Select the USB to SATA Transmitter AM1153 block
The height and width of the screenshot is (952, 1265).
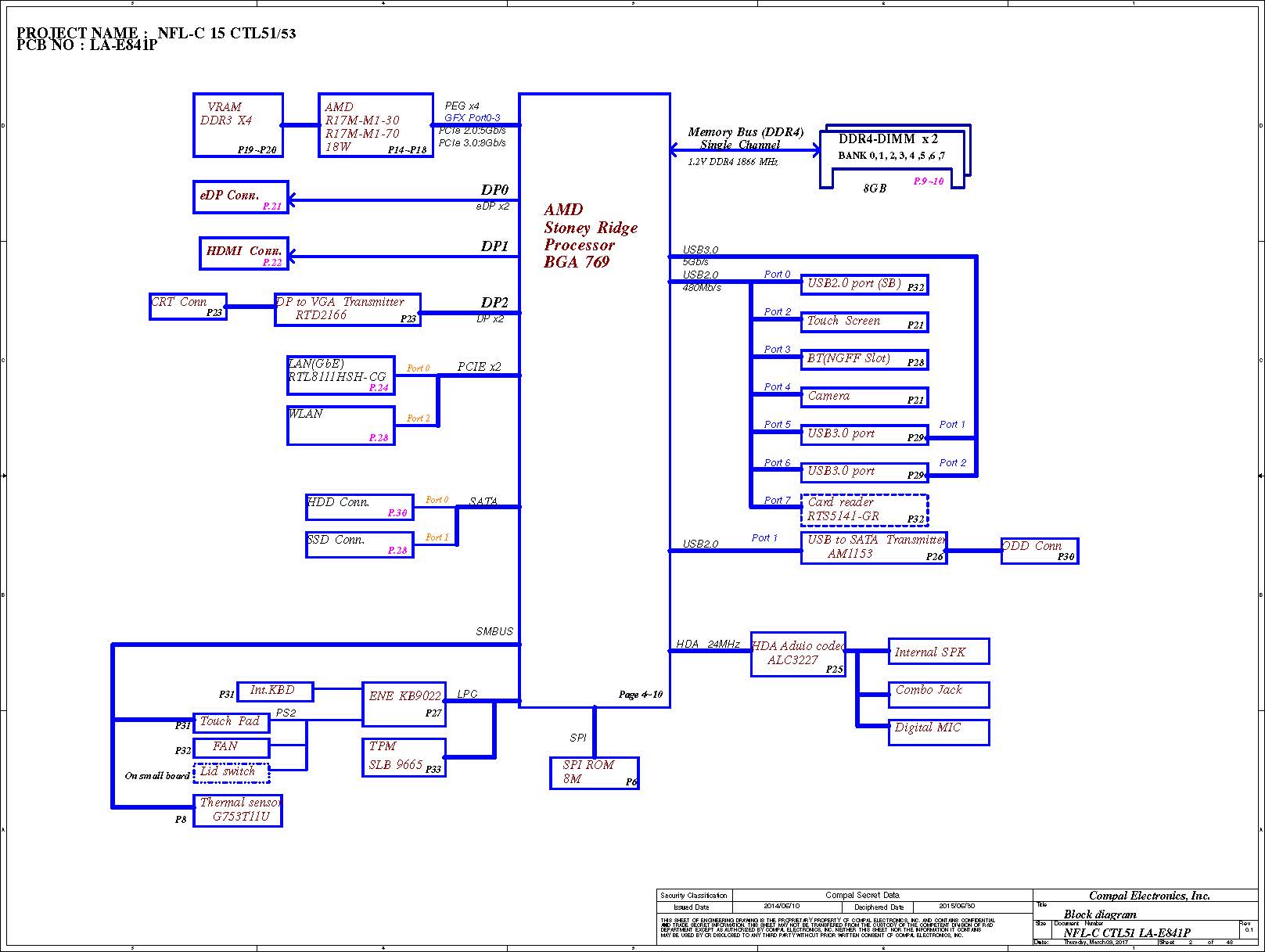pos(874,548)
